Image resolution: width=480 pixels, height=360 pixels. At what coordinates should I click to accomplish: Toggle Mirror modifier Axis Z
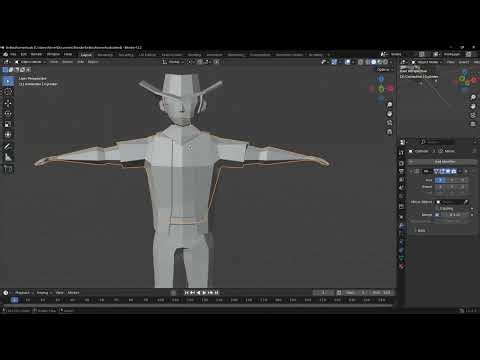click(x=463, y=180)
